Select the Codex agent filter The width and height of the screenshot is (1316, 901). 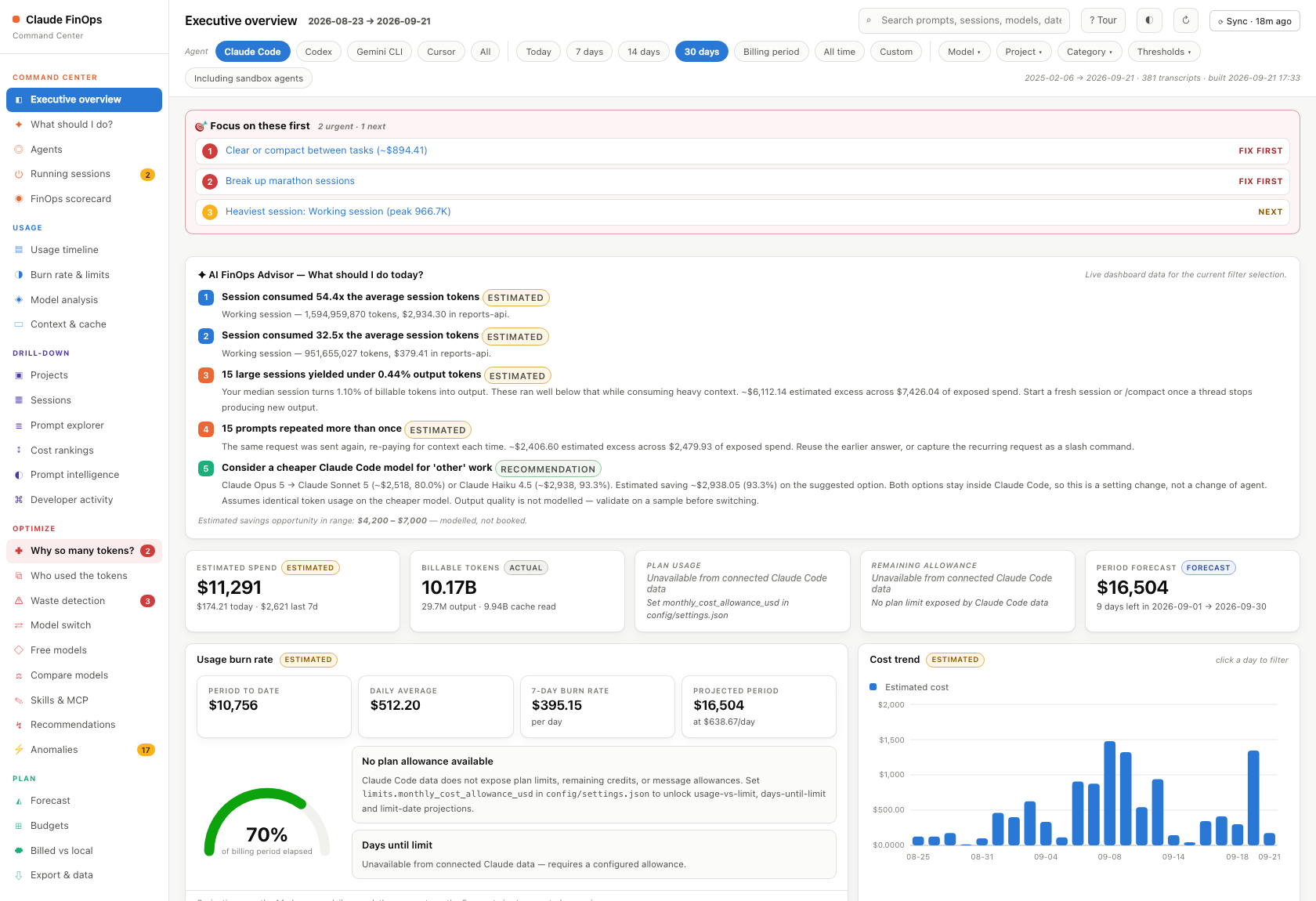(x=318, y=52)
